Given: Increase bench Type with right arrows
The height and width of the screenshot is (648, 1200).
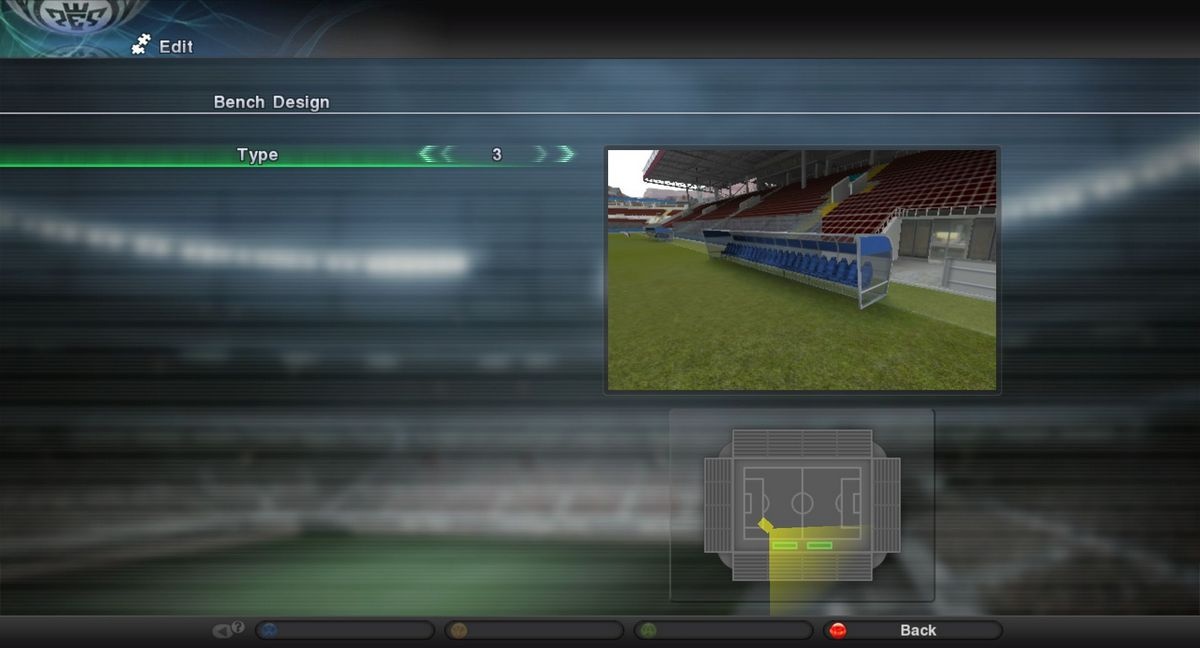Looking at the screenshot, I should pyautogui.click(x=556, y=154).
